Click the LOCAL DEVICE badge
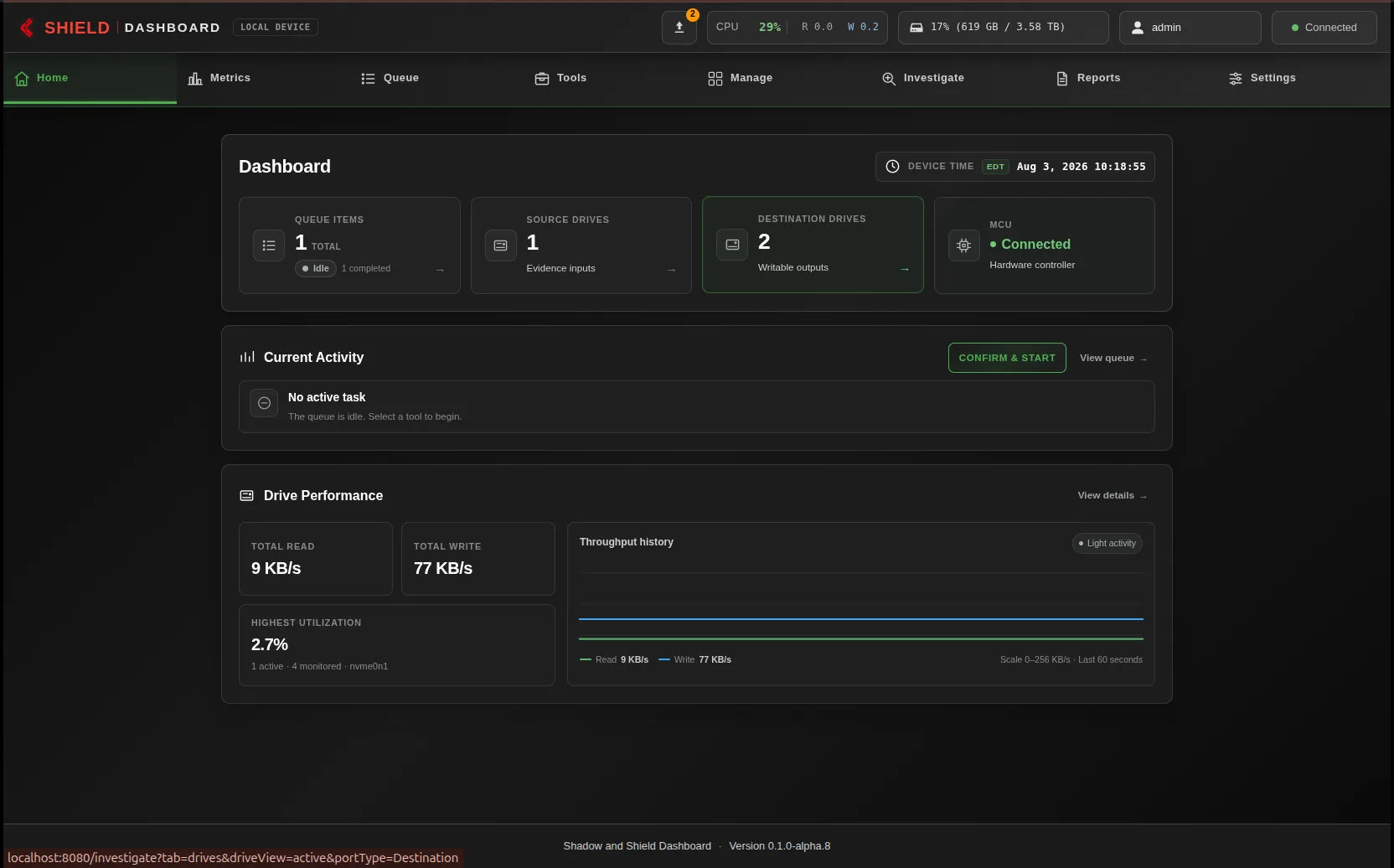 (275, 27)
